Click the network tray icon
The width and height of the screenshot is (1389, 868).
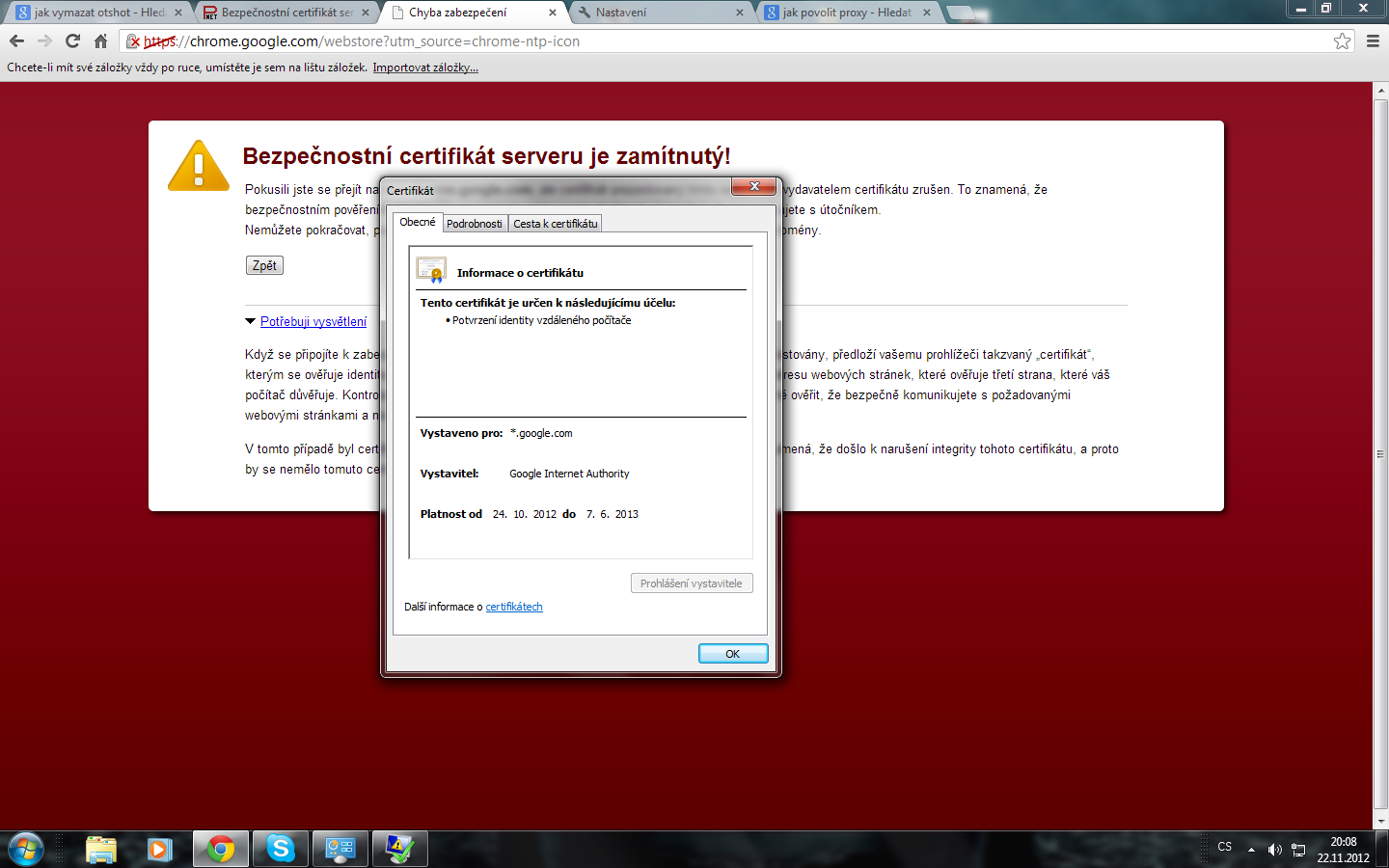1298,850
